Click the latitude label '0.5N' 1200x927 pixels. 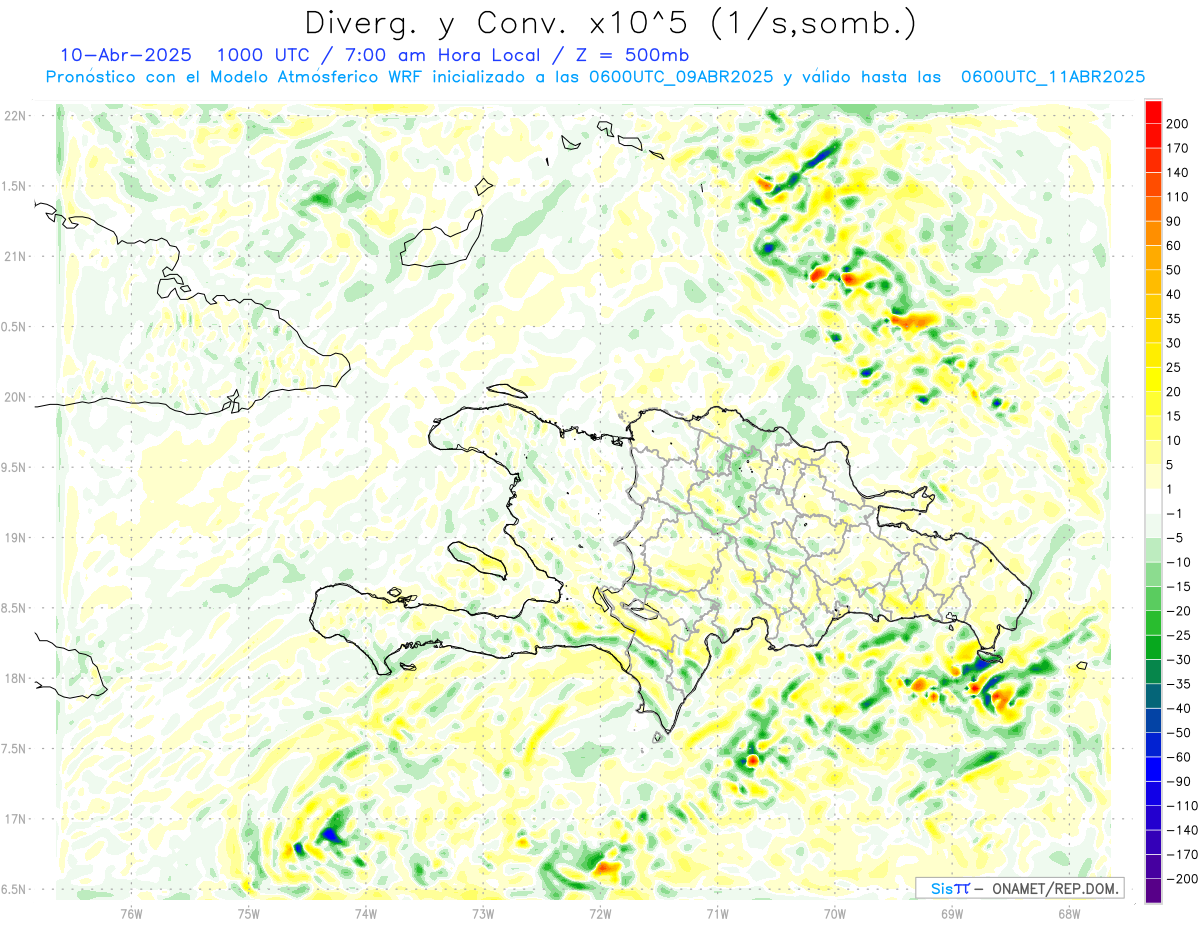pos(15,327)
